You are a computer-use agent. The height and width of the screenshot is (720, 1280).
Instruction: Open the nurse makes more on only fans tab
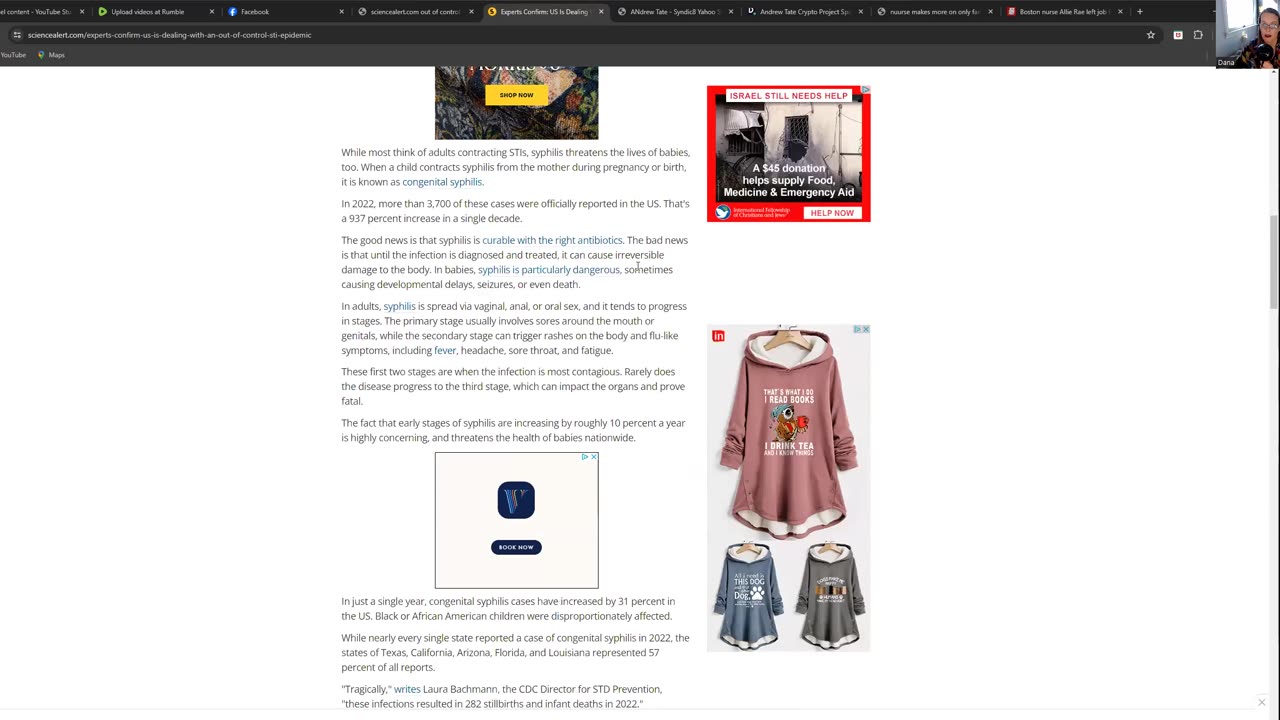pyautogui.click(x=934, y=12)
